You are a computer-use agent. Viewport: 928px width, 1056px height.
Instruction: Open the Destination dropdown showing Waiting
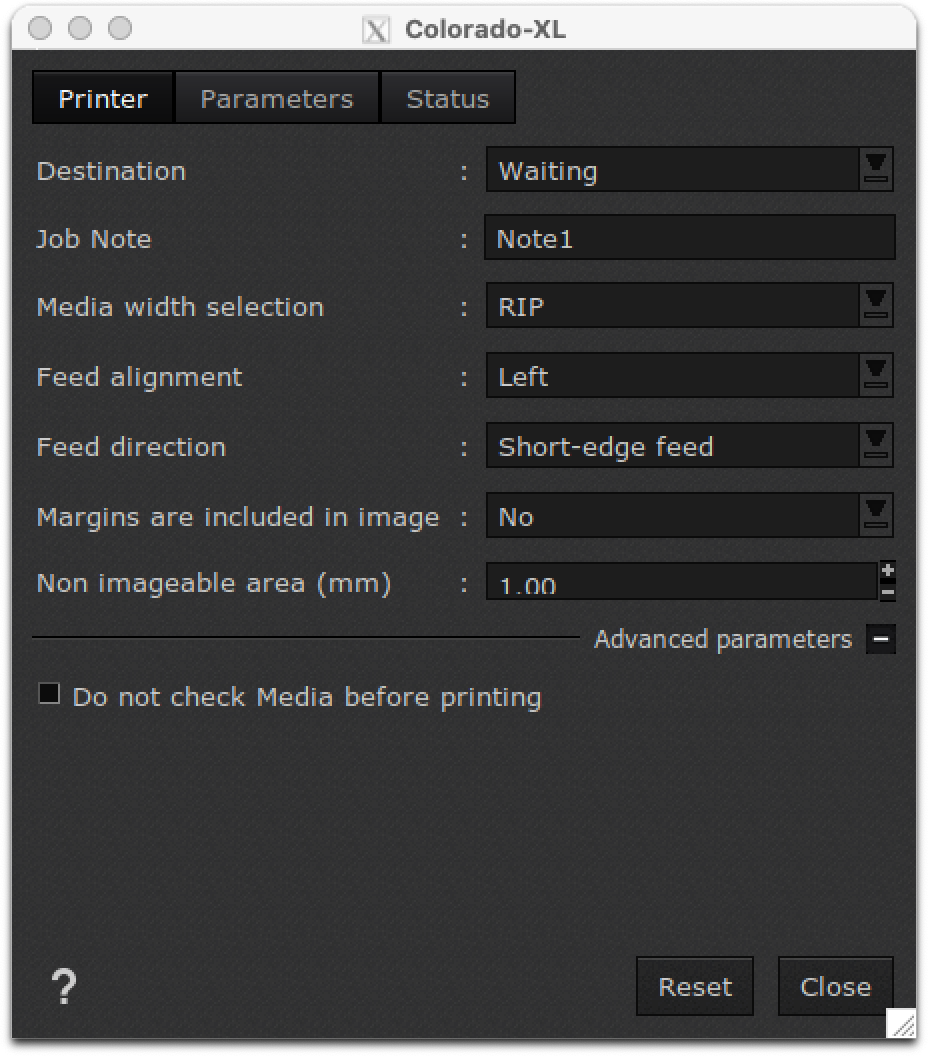tap(690, 170)
